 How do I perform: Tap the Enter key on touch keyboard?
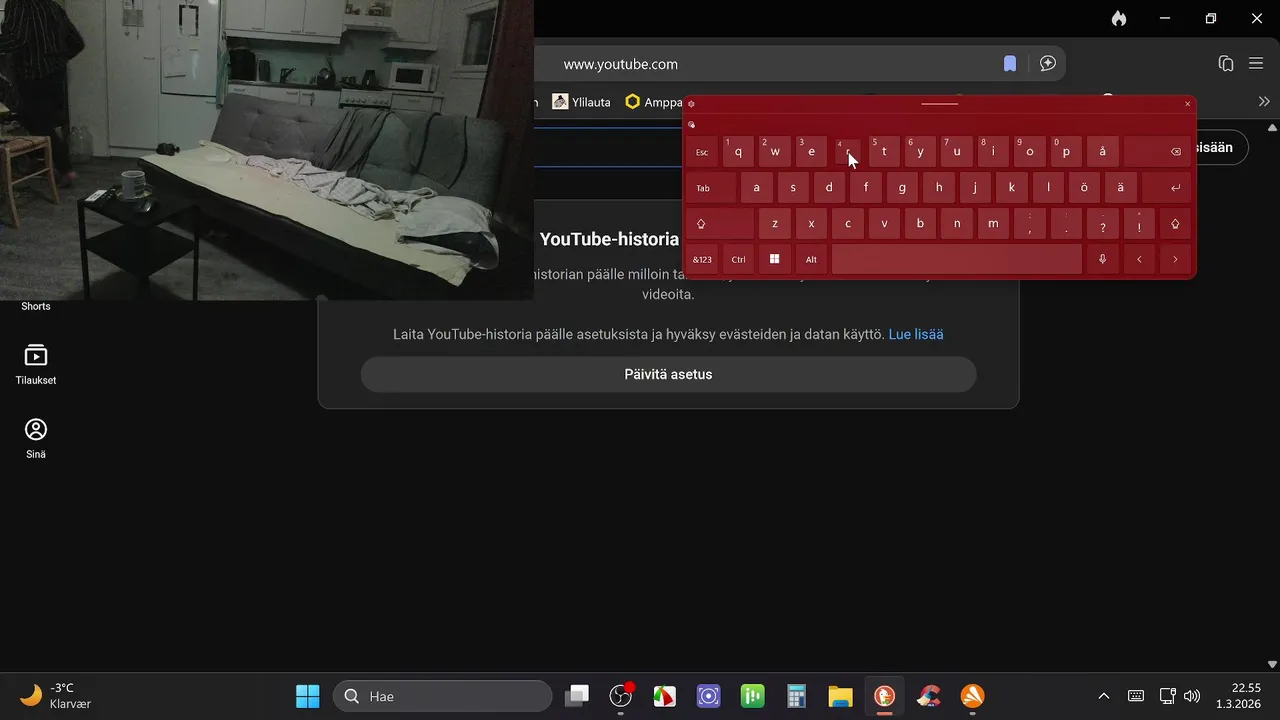[1167, 188]
